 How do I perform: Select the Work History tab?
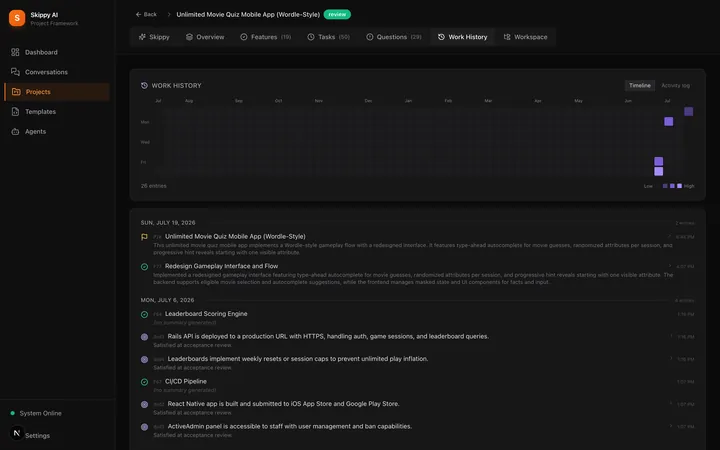462,37
